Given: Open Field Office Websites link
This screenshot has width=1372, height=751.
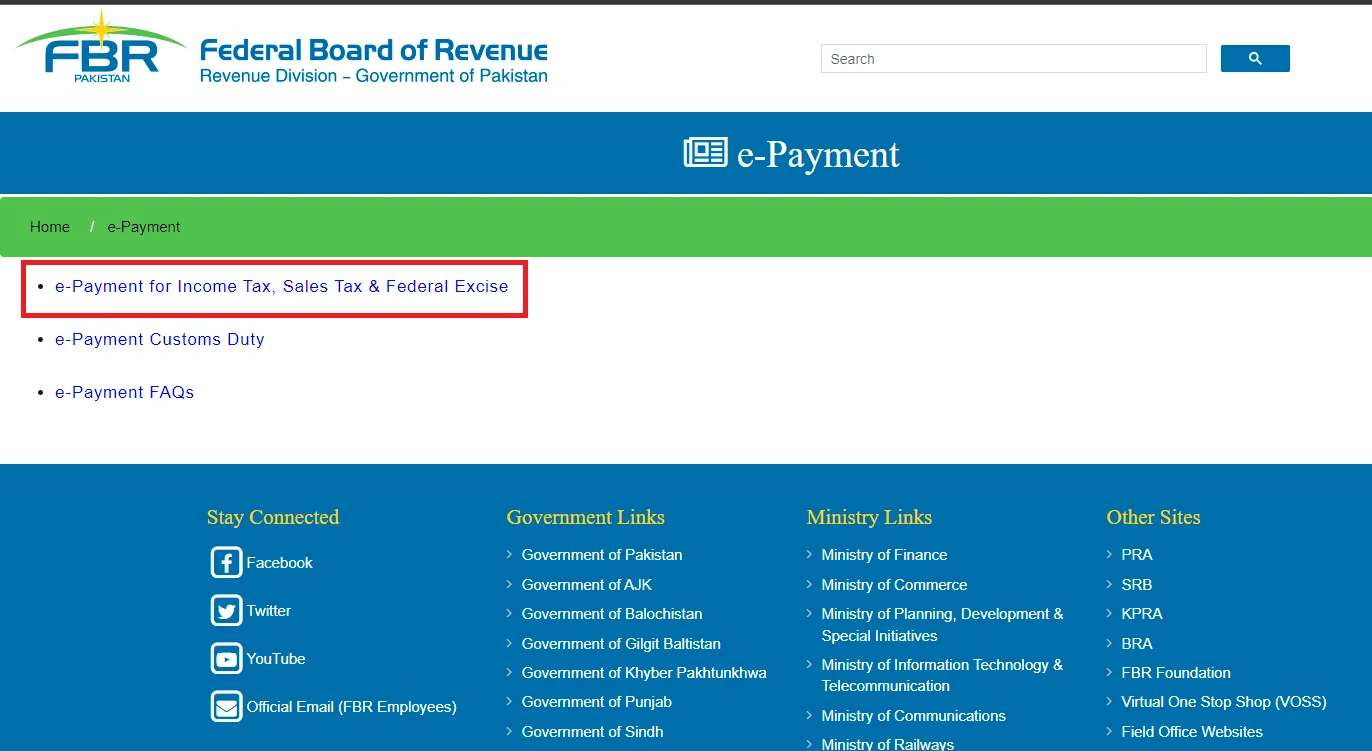Looking at the screenshot, I should point(1192,732).
